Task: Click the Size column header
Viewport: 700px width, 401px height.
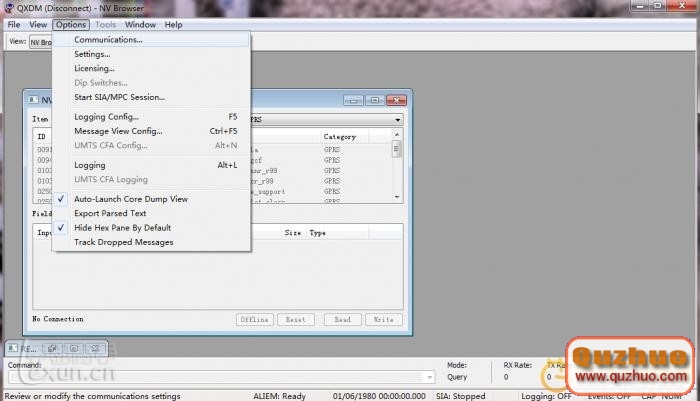Action: pyautogui.click(x=293, y=233)
